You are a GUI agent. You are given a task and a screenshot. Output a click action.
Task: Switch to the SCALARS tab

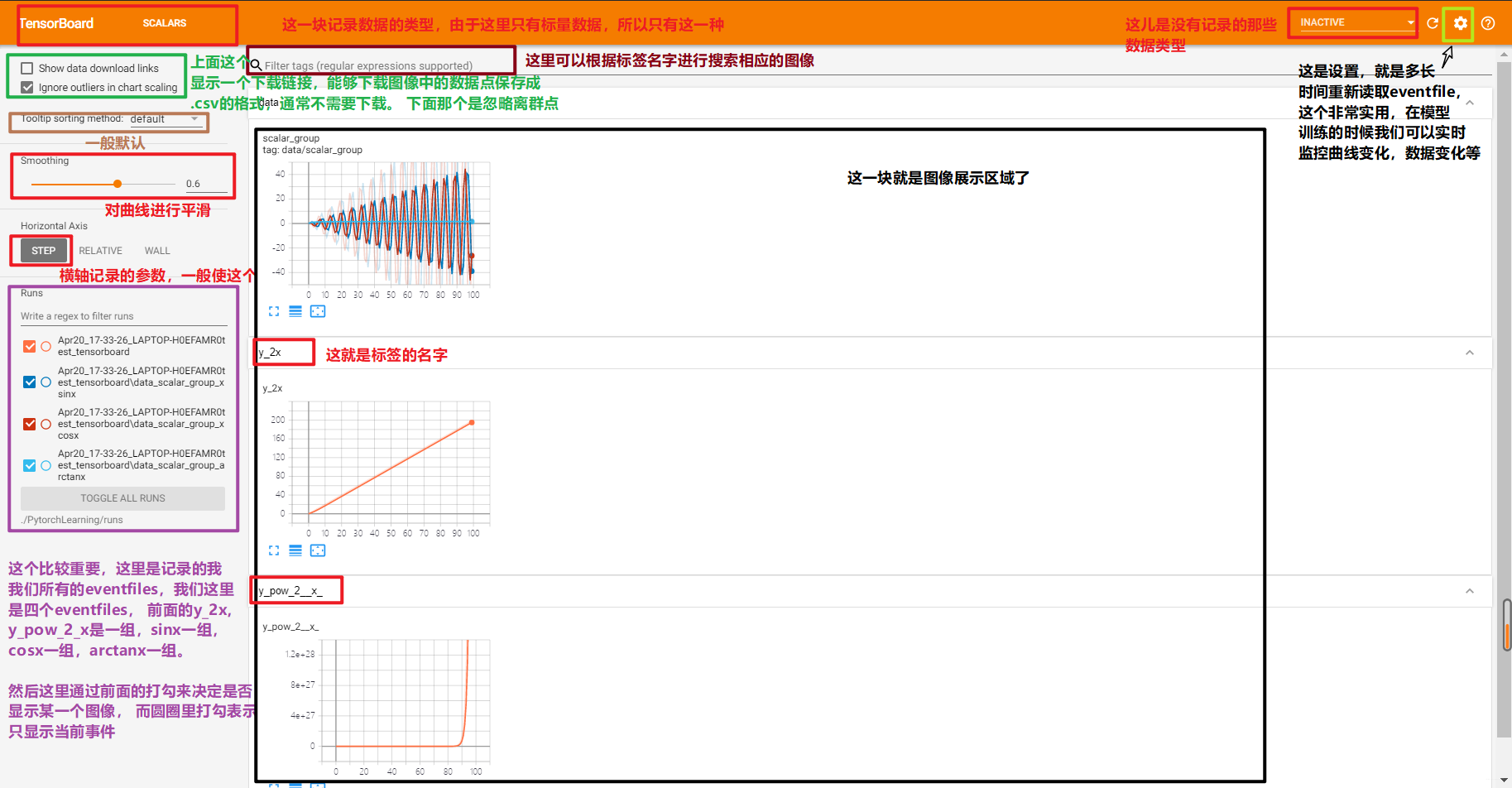point(165,23)
